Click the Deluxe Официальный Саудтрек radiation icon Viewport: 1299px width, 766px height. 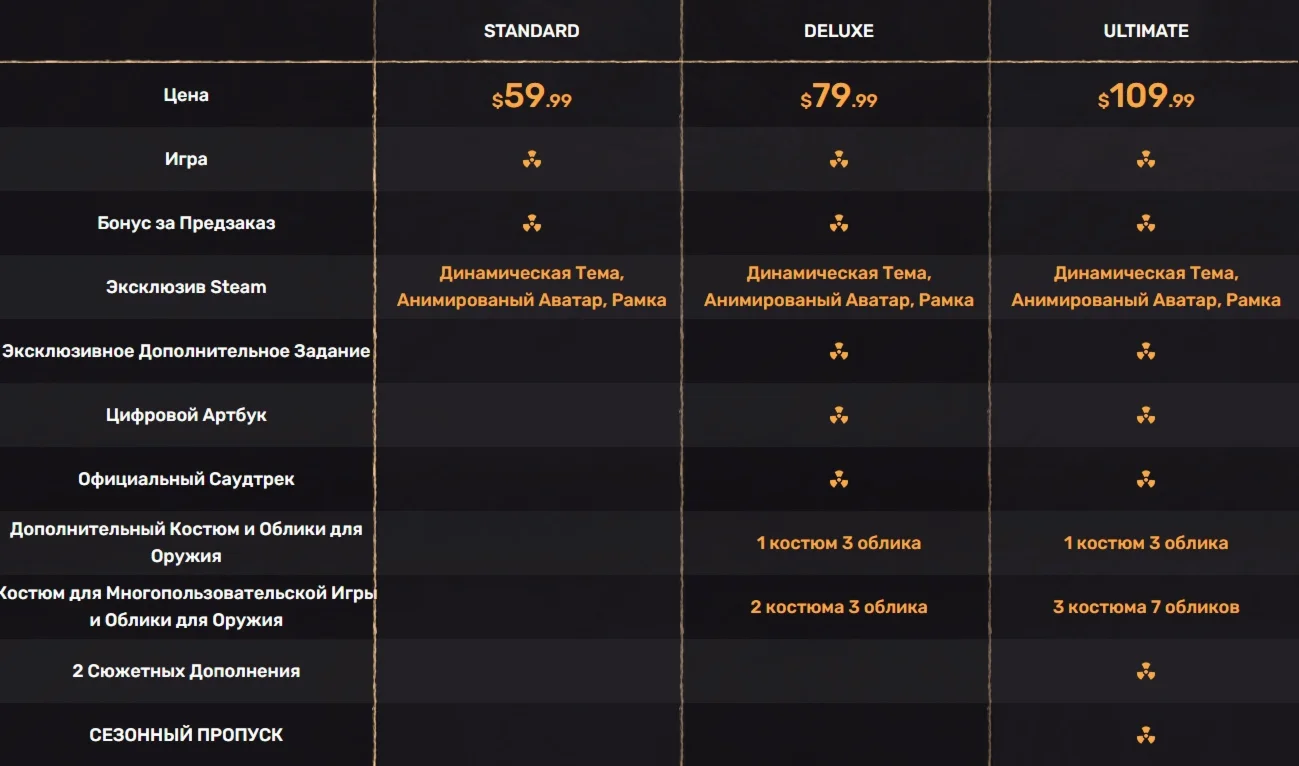[x=839, y=479]
